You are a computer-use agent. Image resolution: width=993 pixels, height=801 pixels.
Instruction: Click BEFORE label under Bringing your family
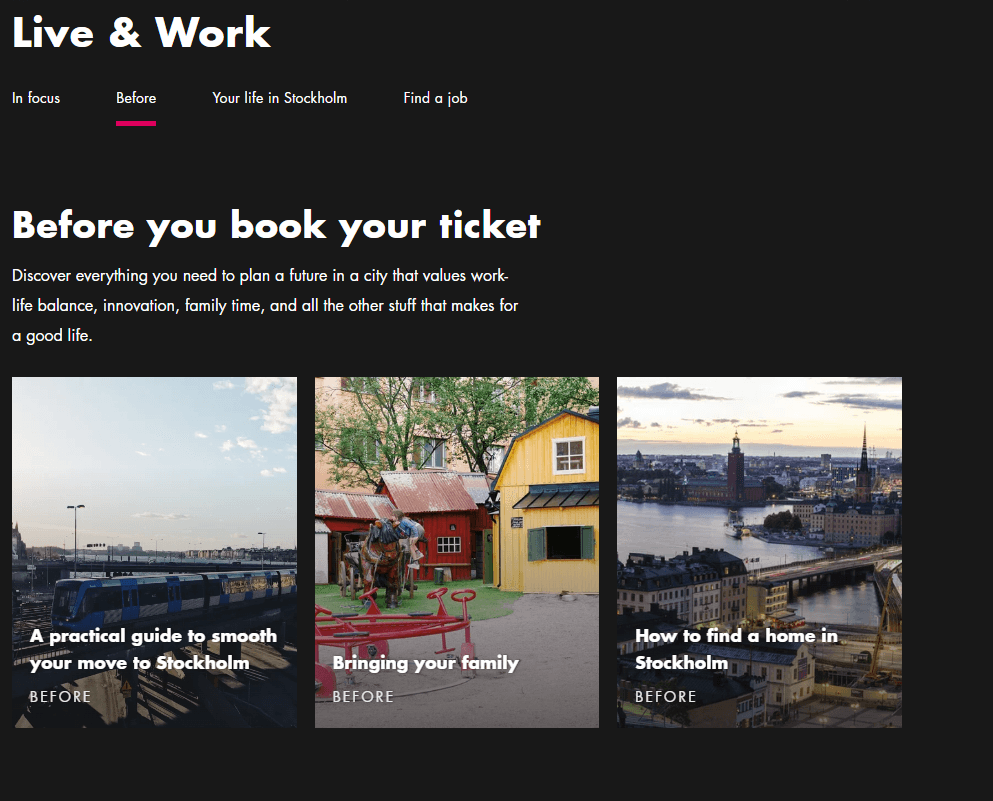pos(363,696)
